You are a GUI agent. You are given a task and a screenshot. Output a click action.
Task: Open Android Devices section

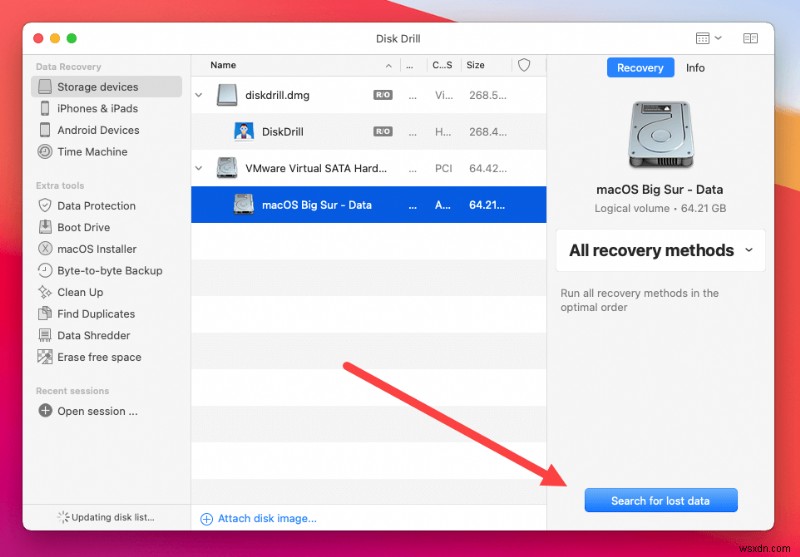(98, 130)
